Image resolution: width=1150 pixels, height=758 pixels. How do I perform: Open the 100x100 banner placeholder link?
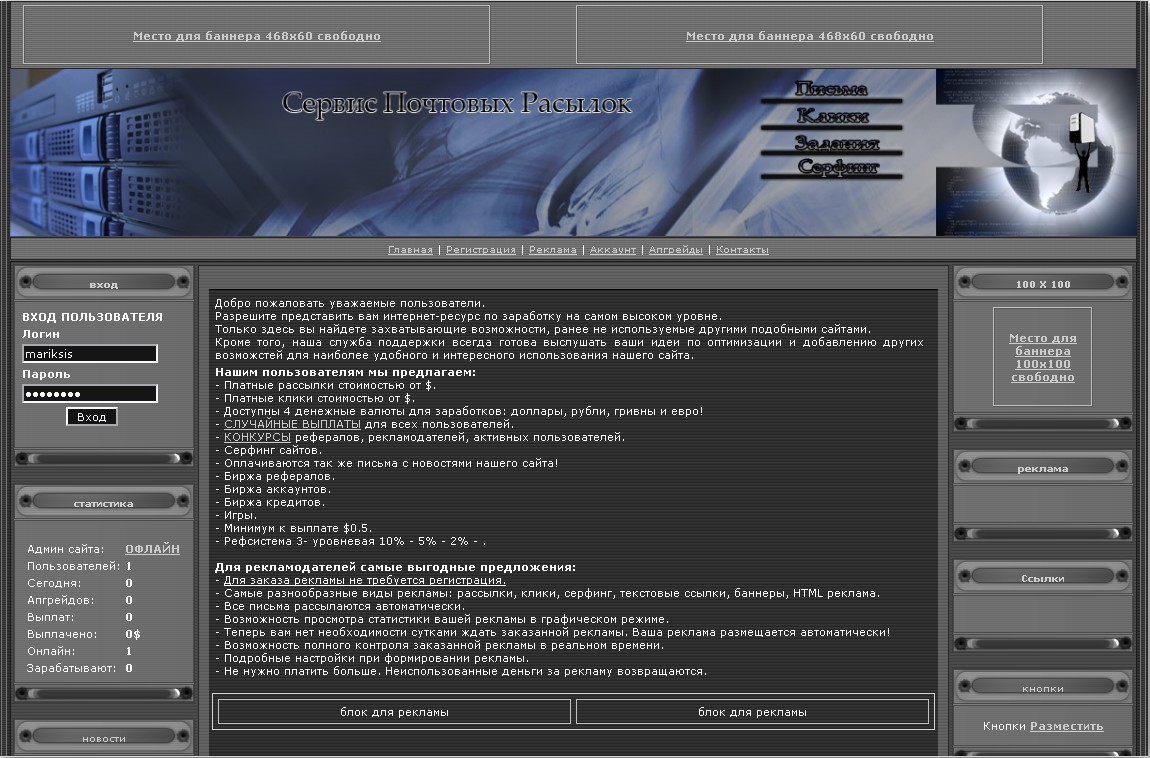(1042, 358)
